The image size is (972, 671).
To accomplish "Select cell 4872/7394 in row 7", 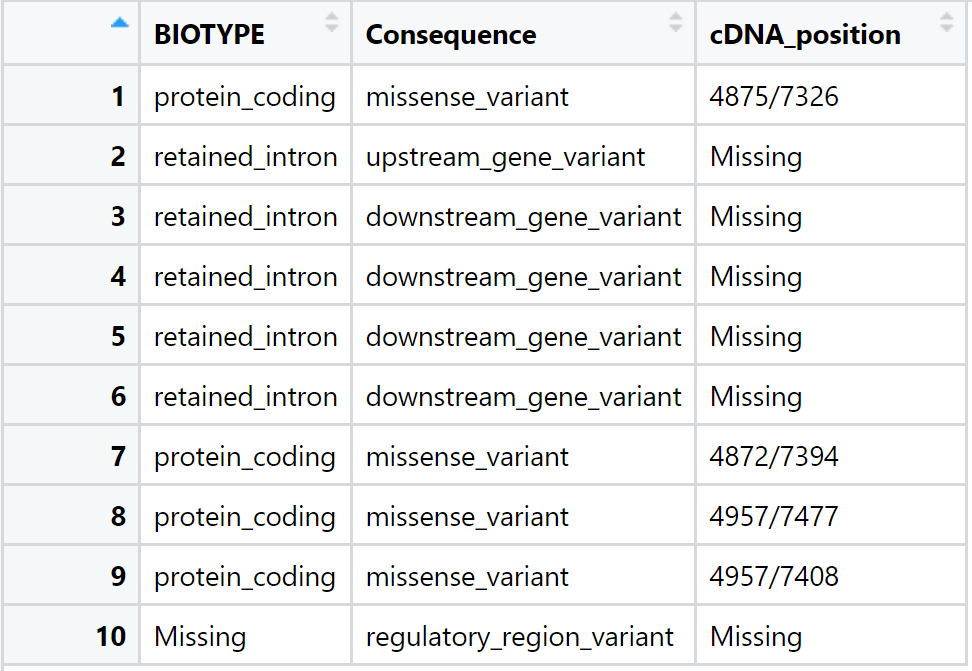I will click(831, 456).
